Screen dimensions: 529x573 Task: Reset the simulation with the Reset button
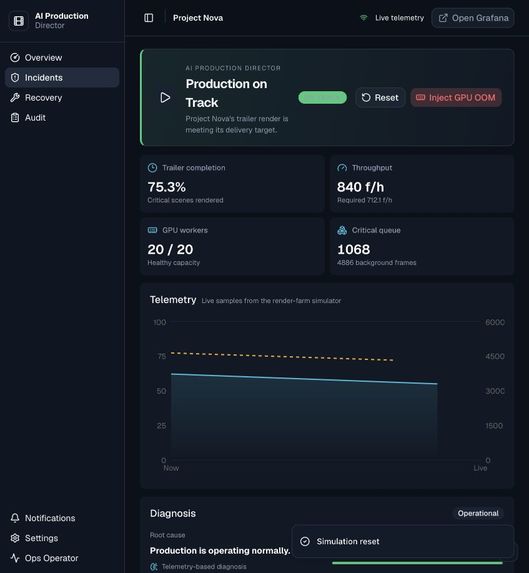click(380, 98)
